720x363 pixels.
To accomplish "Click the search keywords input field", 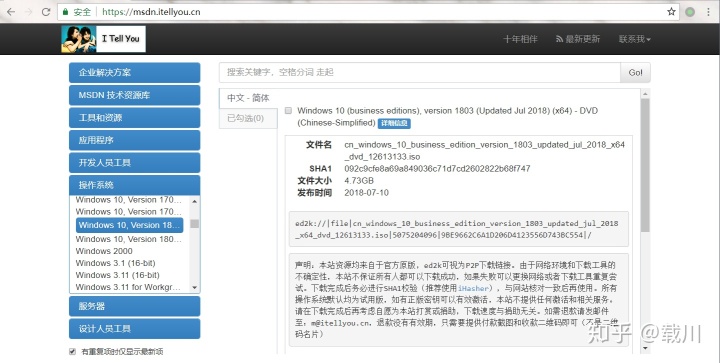I will click(420, 73).
